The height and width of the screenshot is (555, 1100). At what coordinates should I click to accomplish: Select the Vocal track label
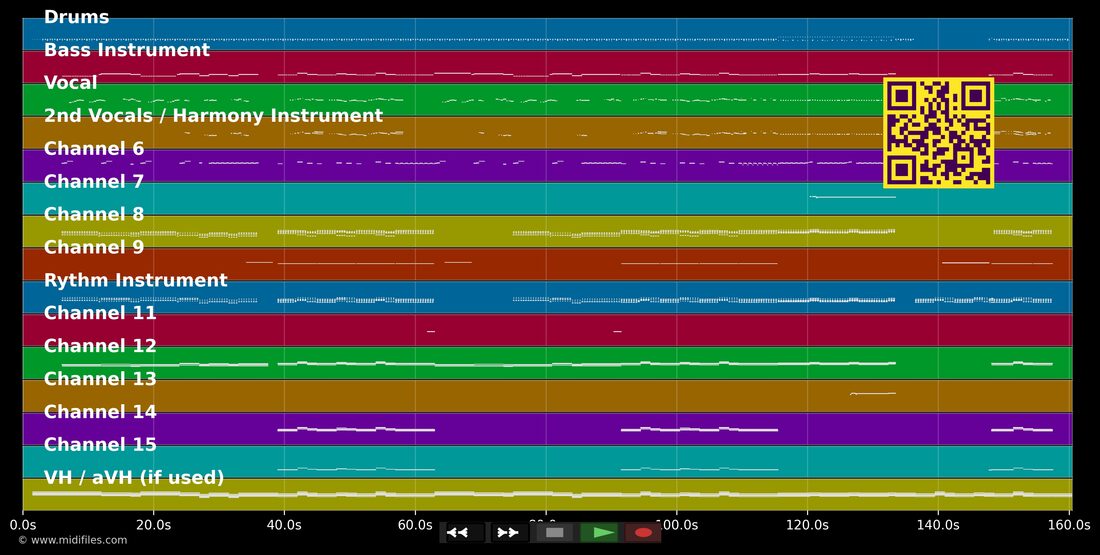(x=71, y=83)
